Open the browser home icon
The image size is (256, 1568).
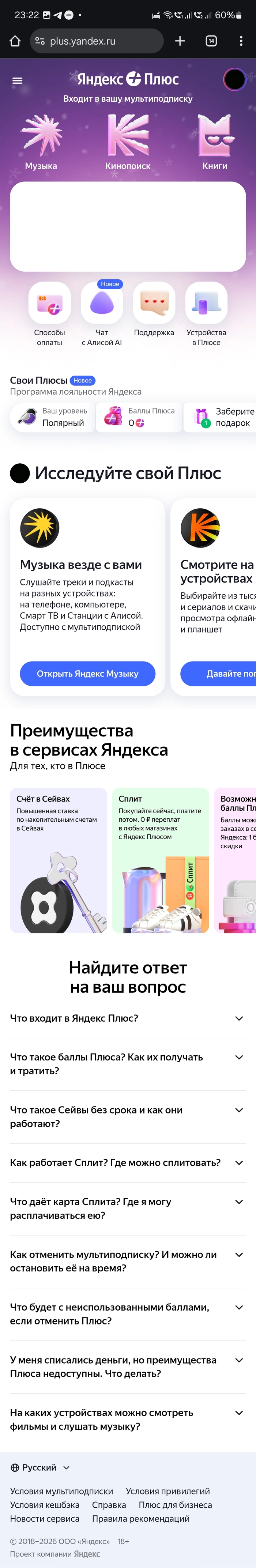(x=15, y=41)
